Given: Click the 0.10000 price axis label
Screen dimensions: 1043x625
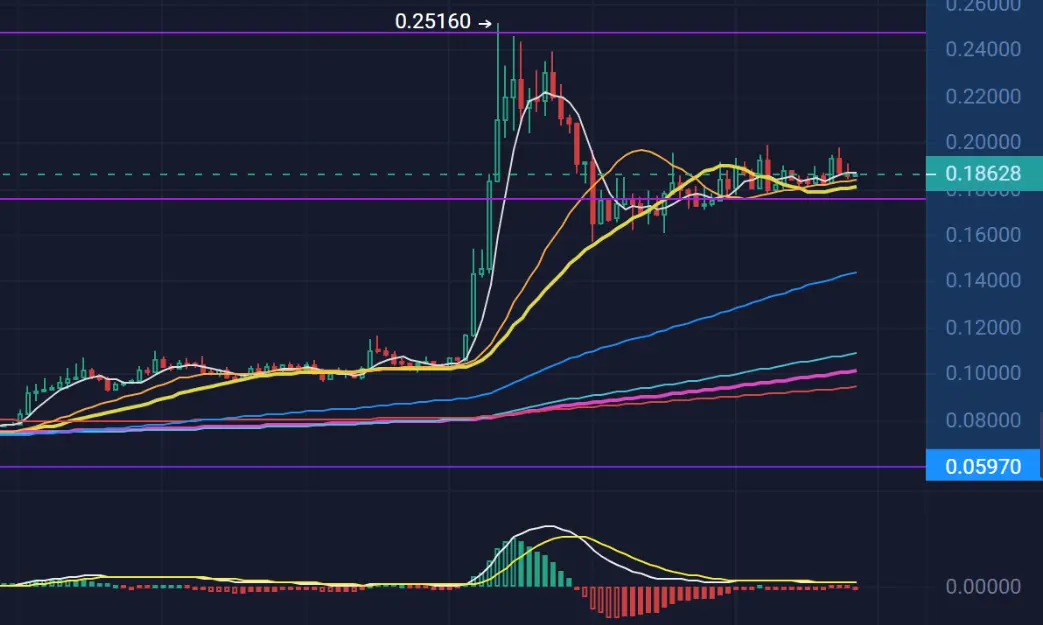Looking at the screenshot, I should 983,373.
